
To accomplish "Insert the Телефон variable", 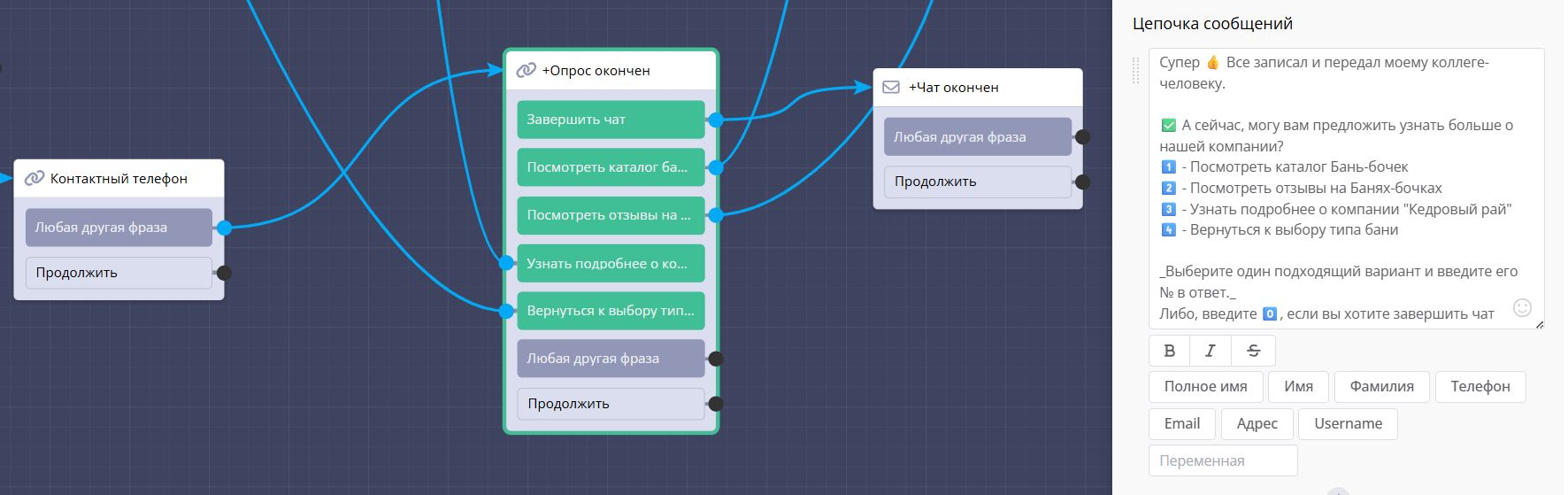I will pyautogui.click(x=1480, y=387).
